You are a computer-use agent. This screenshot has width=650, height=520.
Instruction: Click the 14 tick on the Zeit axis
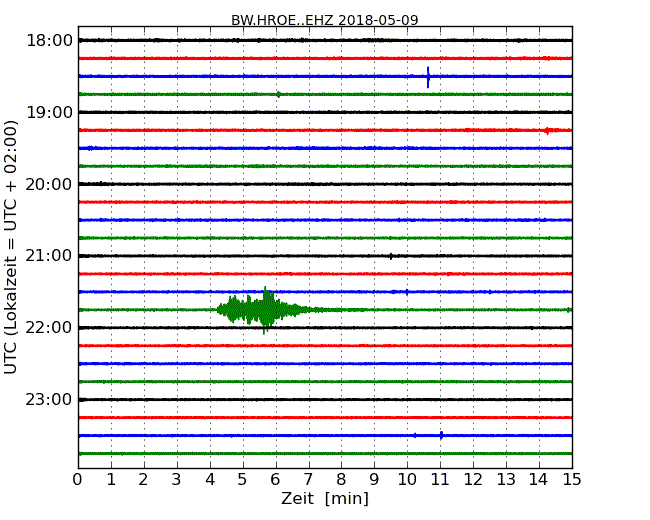click(x=539, y=480)
